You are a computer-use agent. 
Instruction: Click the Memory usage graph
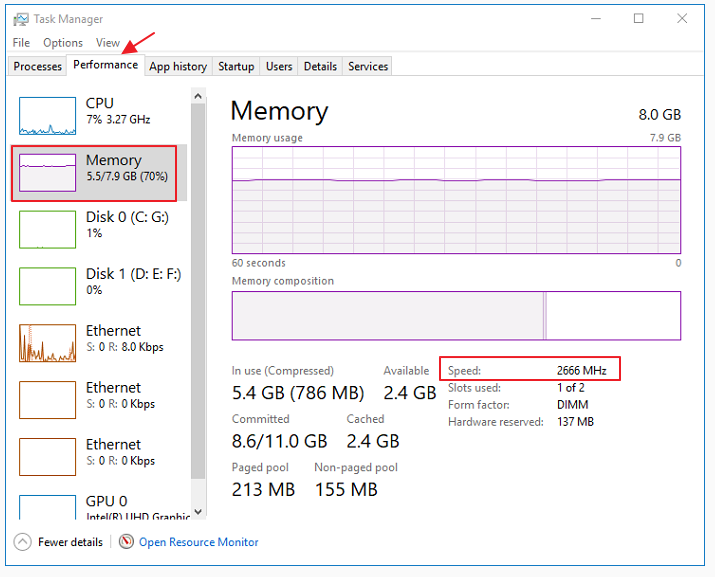456,200
